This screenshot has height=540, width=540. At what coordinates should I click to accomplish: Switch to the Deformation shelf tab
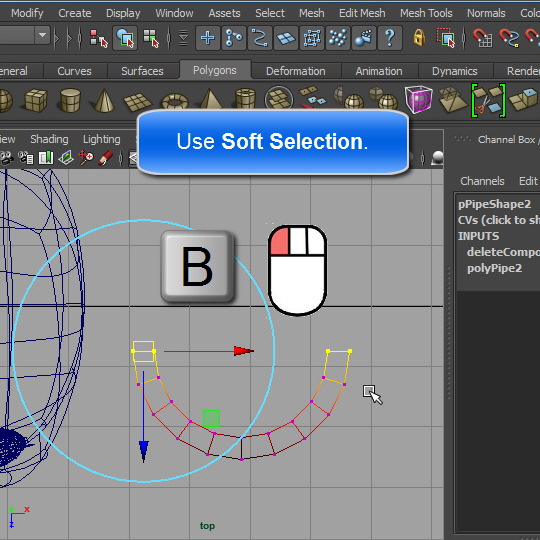296,71
